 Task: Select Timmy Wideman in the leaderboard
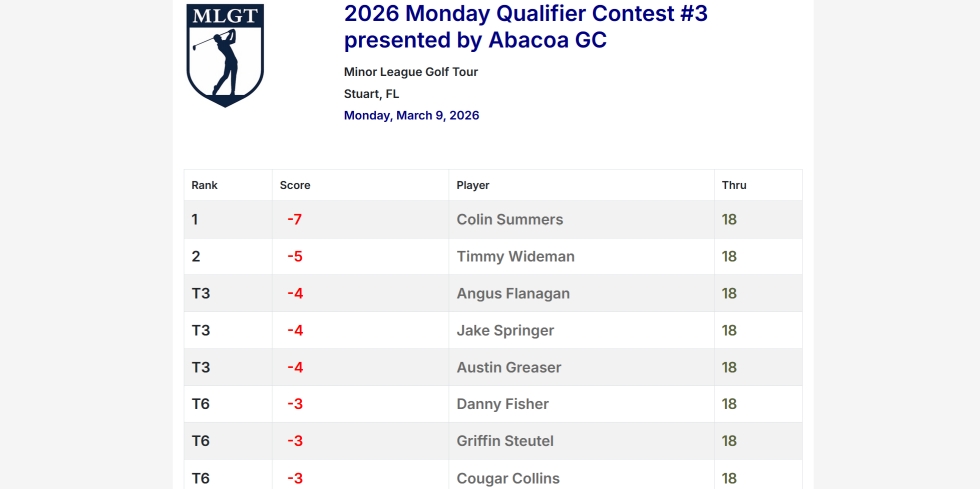[x=515, y=257]
